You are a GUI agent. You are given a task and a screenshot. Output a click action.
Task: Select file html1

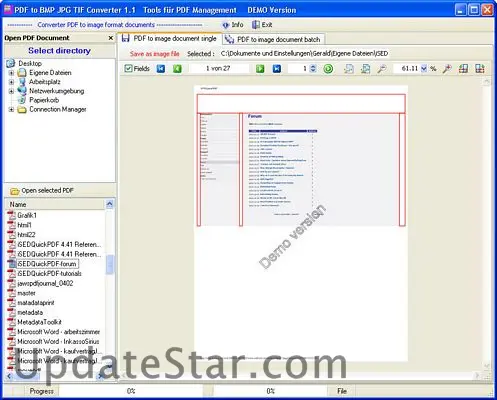click(x=24, y=225)
